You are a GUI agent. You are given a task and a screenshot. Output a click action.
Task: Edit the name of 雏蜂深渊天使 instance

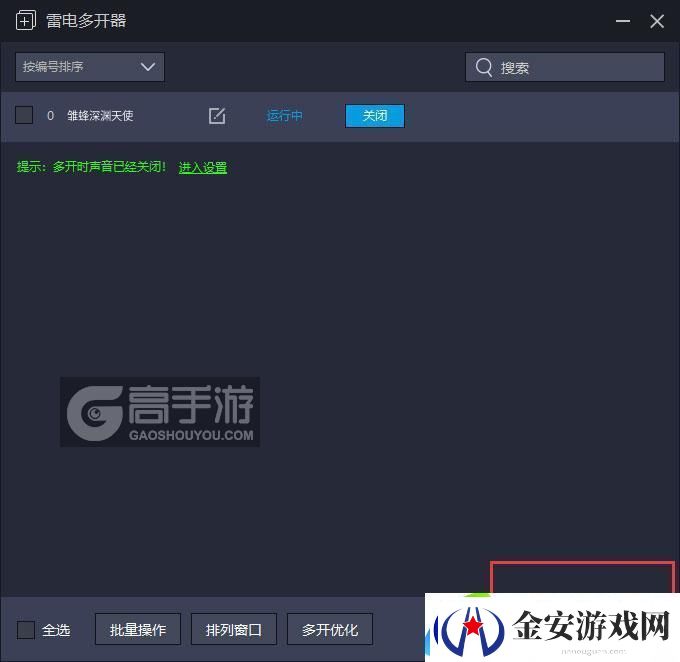pos(217,116)
